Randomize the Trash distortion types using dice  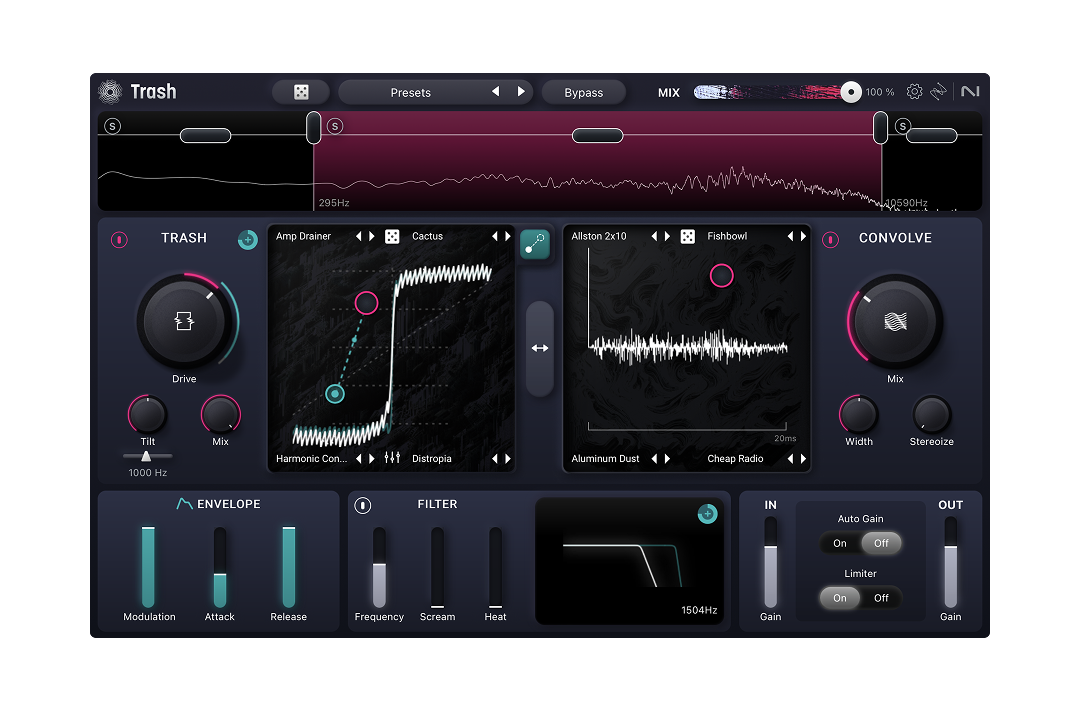(392, 237)
